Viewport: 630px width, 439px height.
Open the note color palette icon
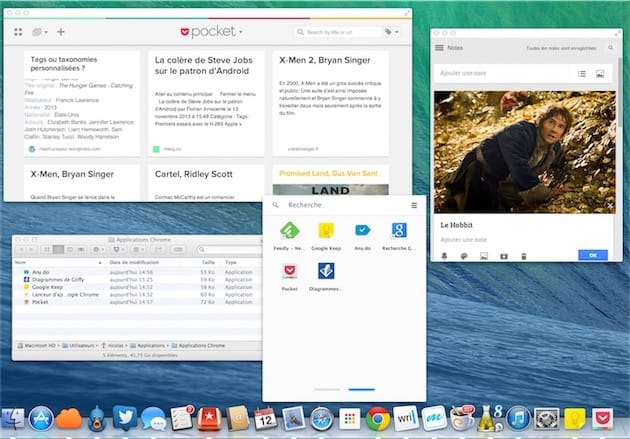click(464, 256)
